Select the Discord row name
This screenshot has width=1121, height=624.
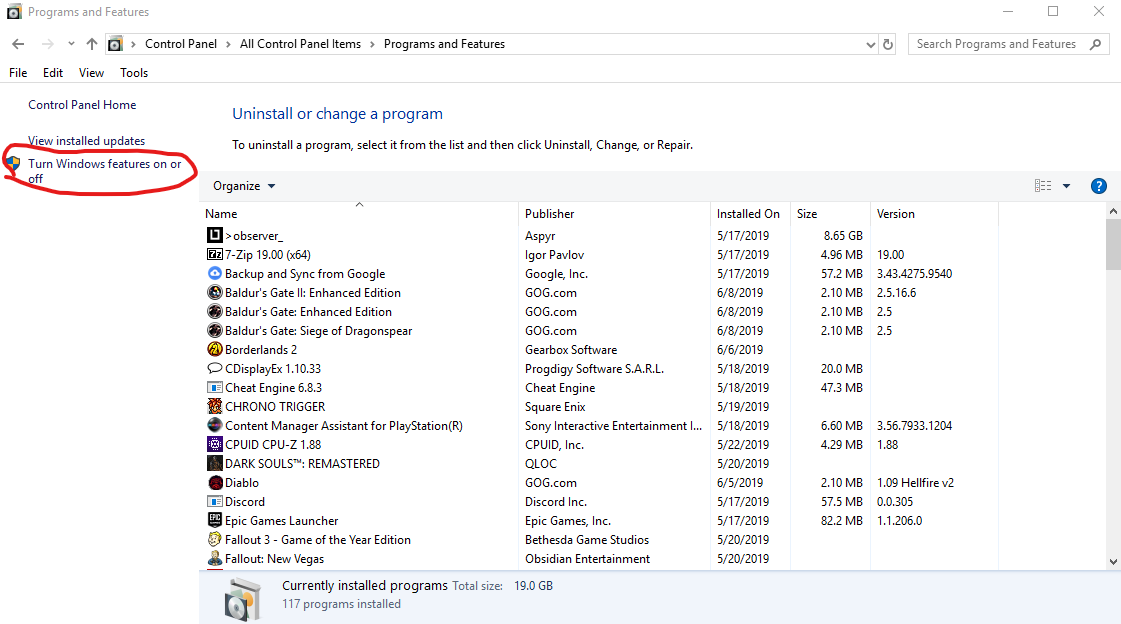click(245, 502)
